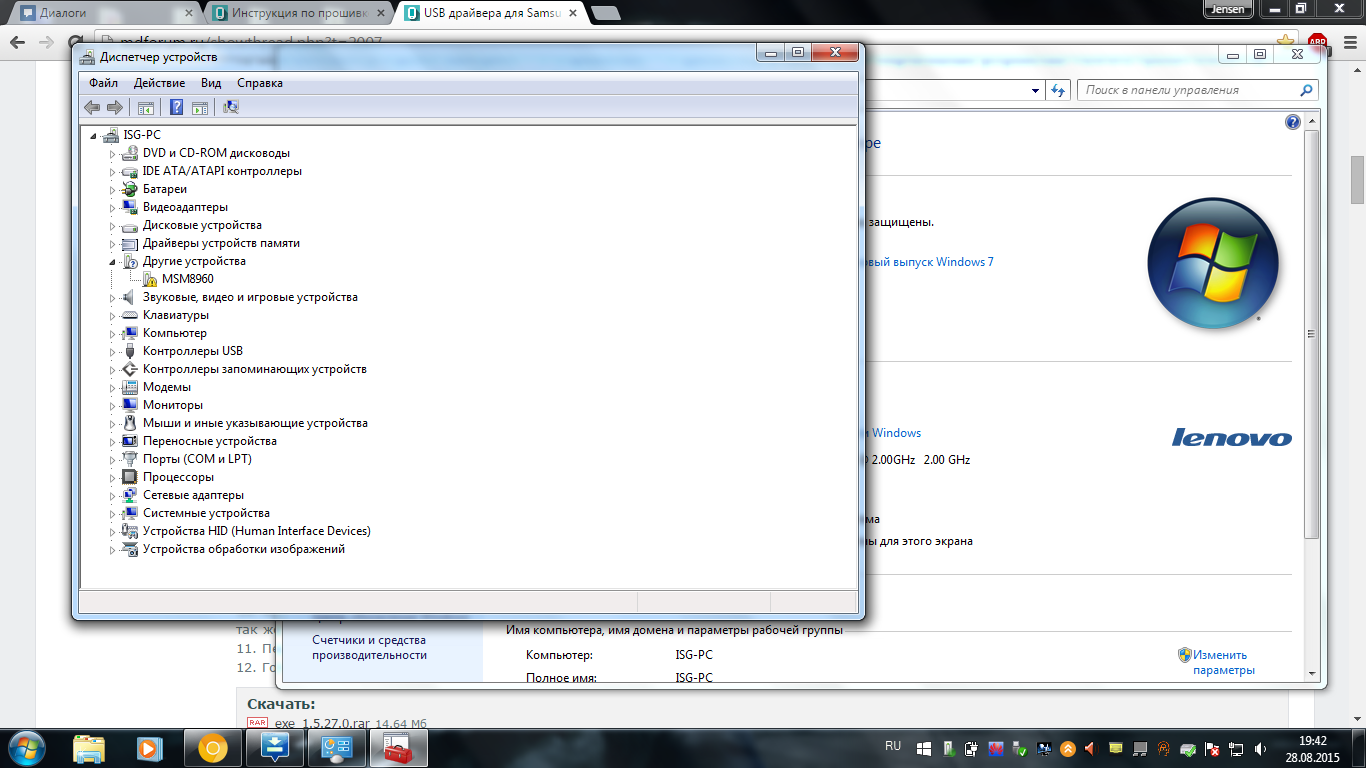Click the Forward arrow toolbar icon

115,107
